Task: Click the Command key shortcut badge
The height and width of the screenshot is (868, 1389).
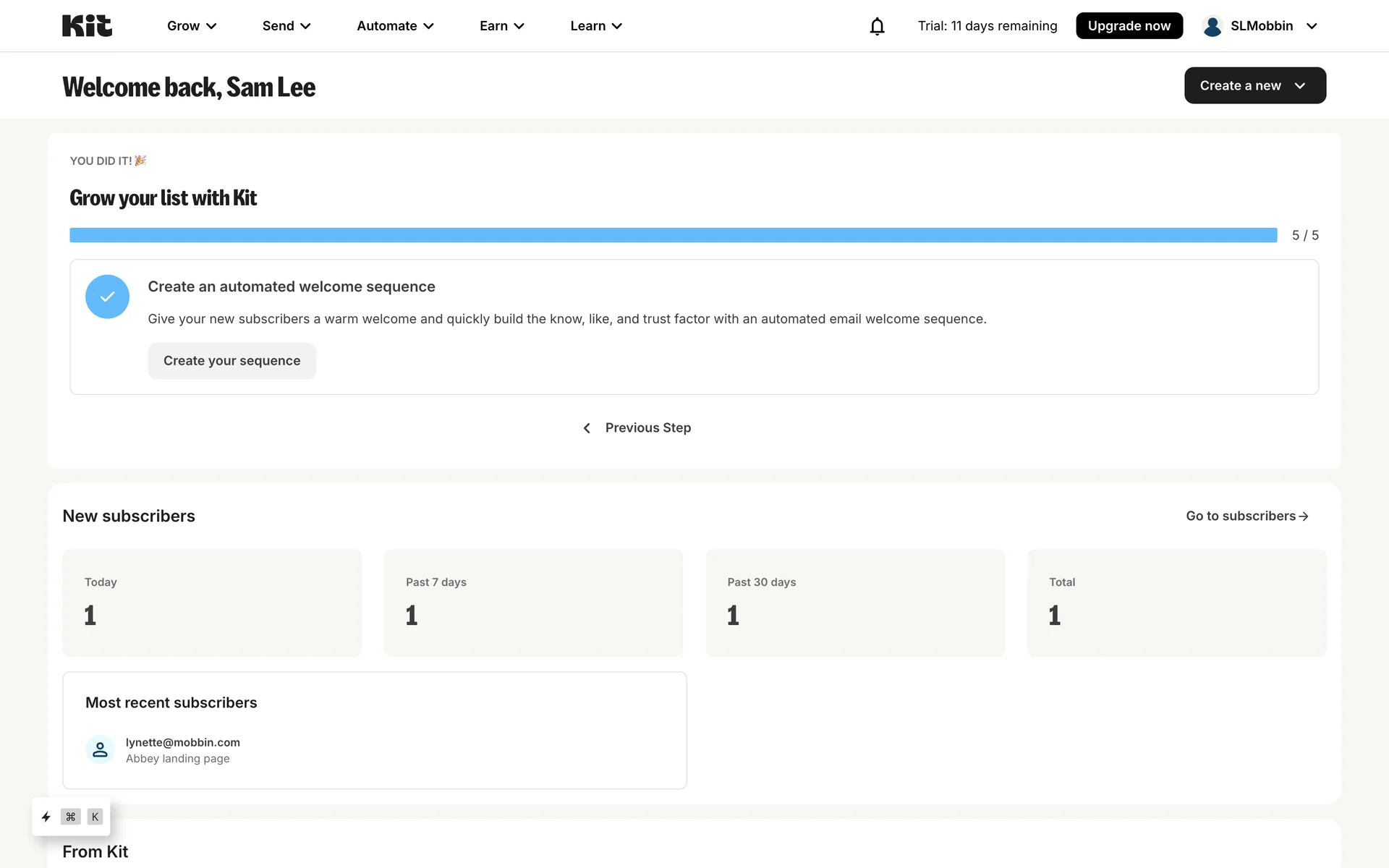Action: tap(71, 817)
